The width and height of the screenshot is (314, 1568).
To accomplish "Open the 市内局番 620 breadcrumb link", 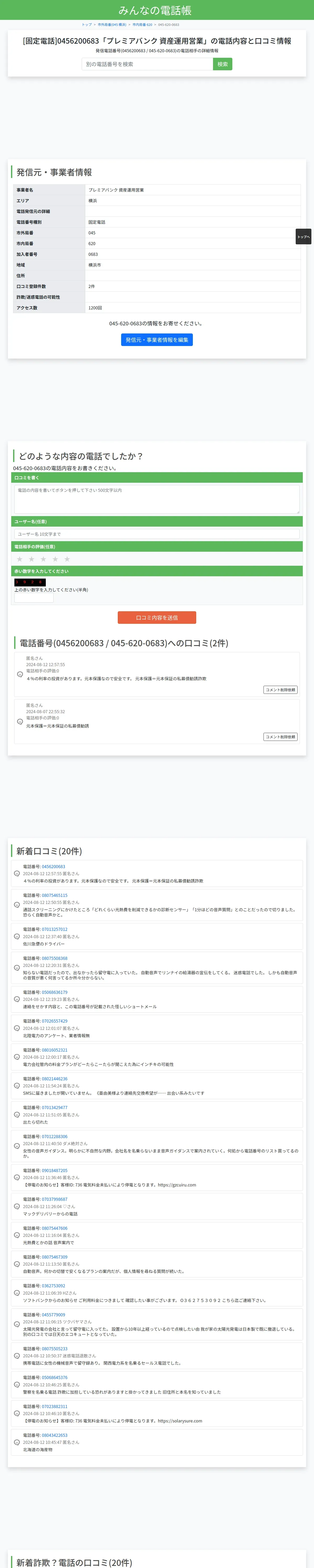I will click(x=142, y=25).
